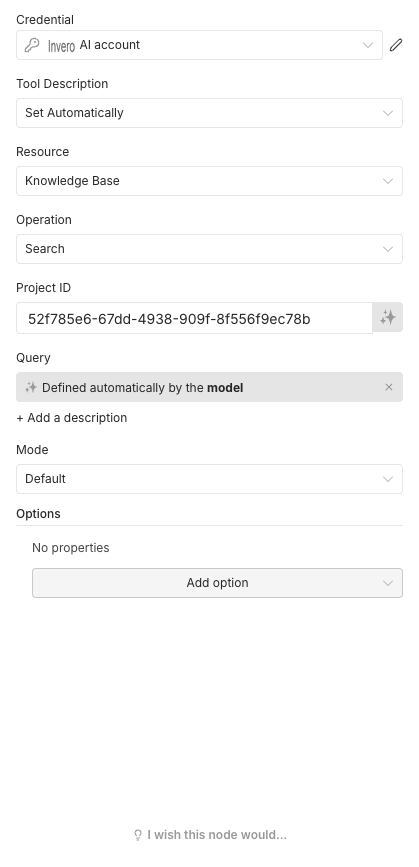Click the key icon in the Credential field
Screen dimensions: 419x867
point(32,45)
